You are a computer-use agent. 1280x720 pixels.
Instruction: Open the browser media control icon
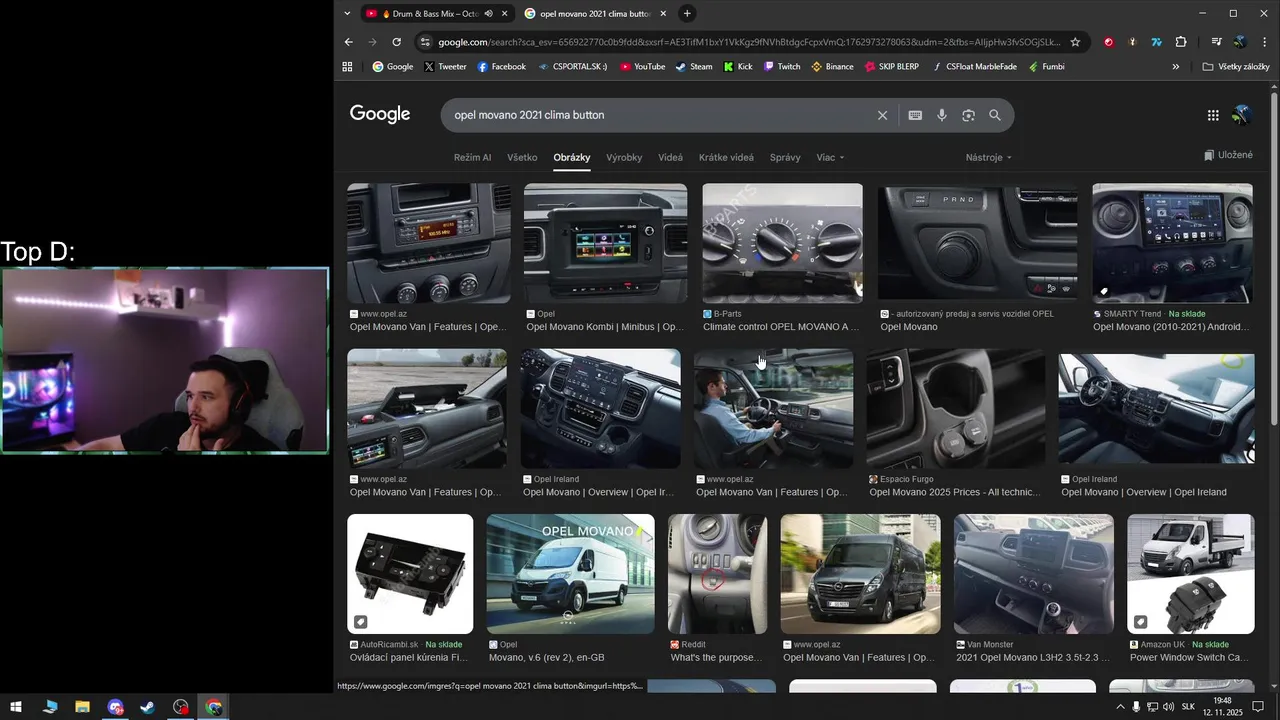click(1217, 42)
